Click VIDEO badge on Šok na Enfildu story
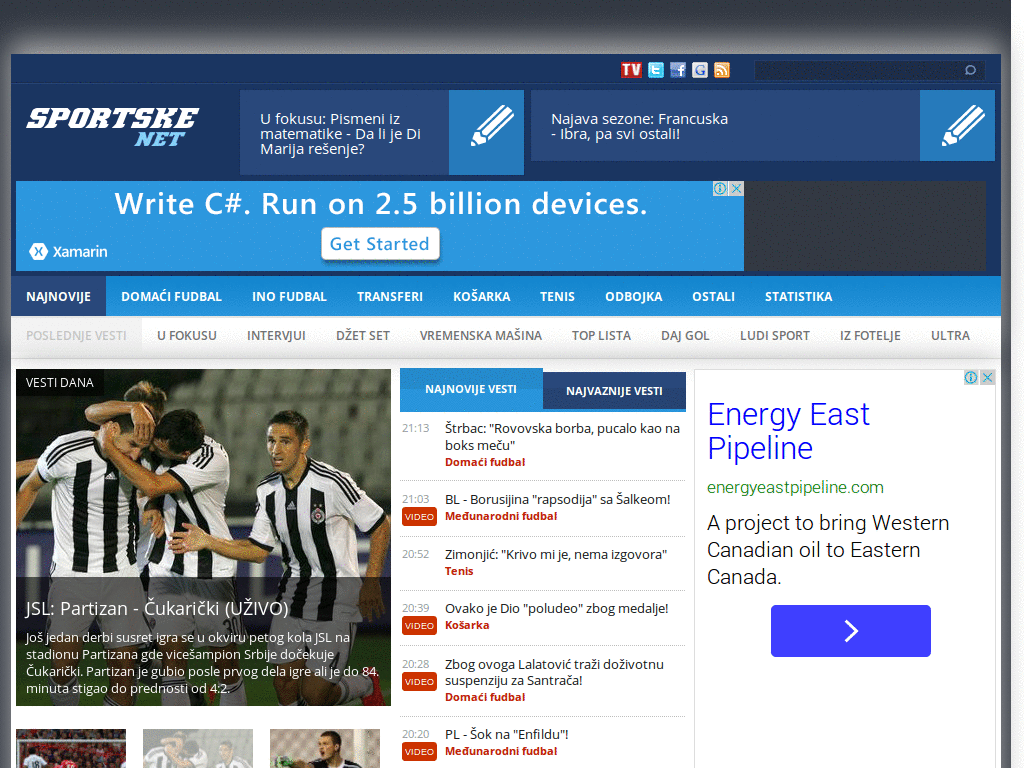 tap(419, 752)
